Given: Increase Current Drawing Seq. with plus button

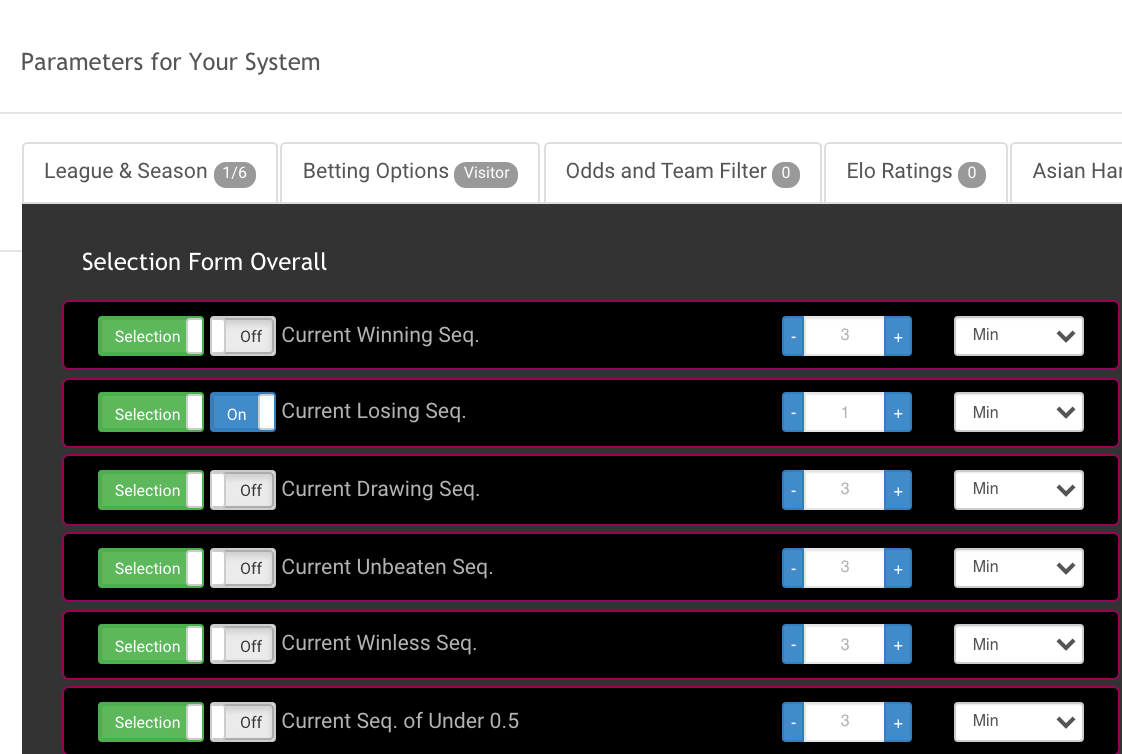Looking at the screenshot, I should 897,490.
